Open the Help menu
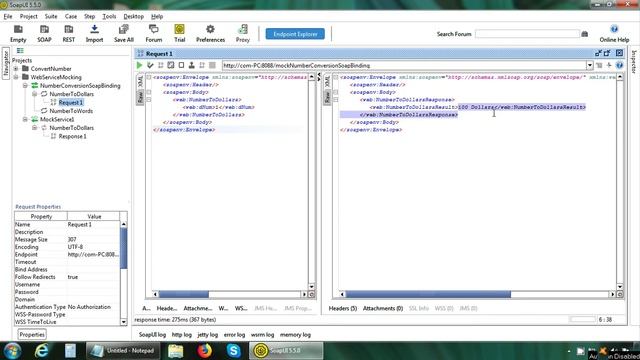640x360 pixels. point(157,16)
